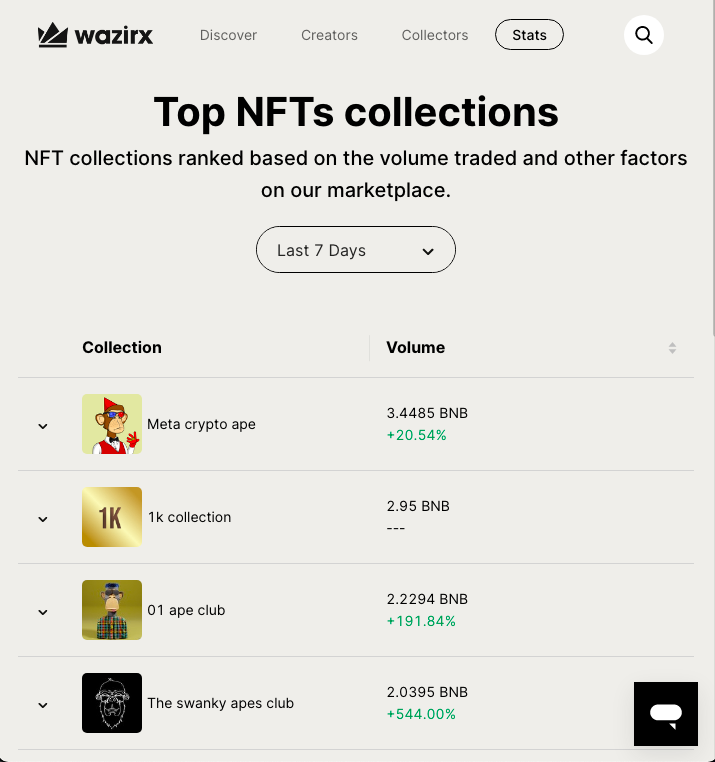The image size is (715, 762).
Task: Expand the 01 ape club row
Action: pyautogui.click(x=43, y=612)
